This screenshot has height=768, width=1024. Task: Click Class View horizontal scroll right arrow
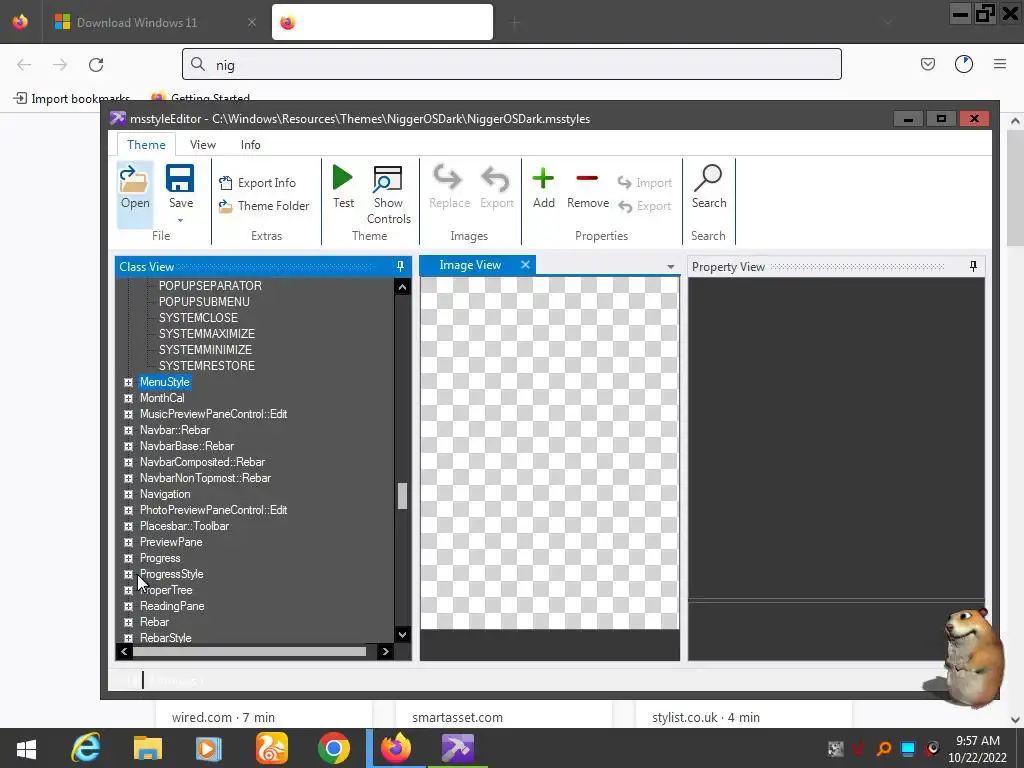(x=385, y=651)
